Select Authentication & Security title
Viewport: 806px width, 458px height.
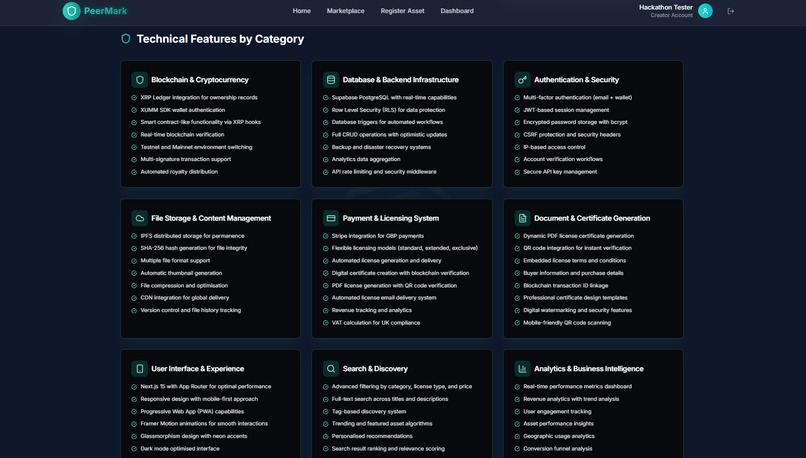click(576, 80)
